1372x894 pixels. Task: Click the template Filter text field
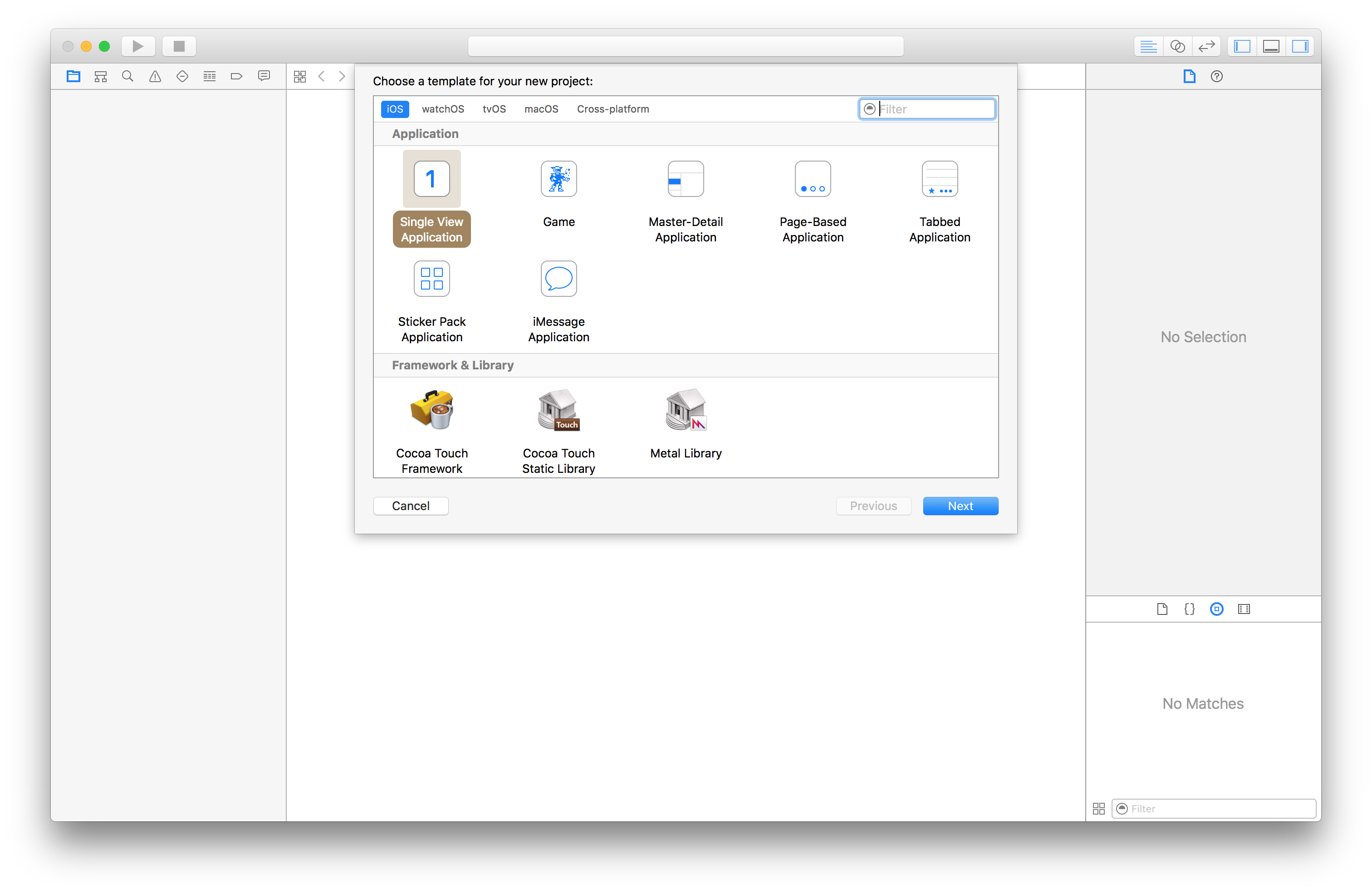pos(934,109)
